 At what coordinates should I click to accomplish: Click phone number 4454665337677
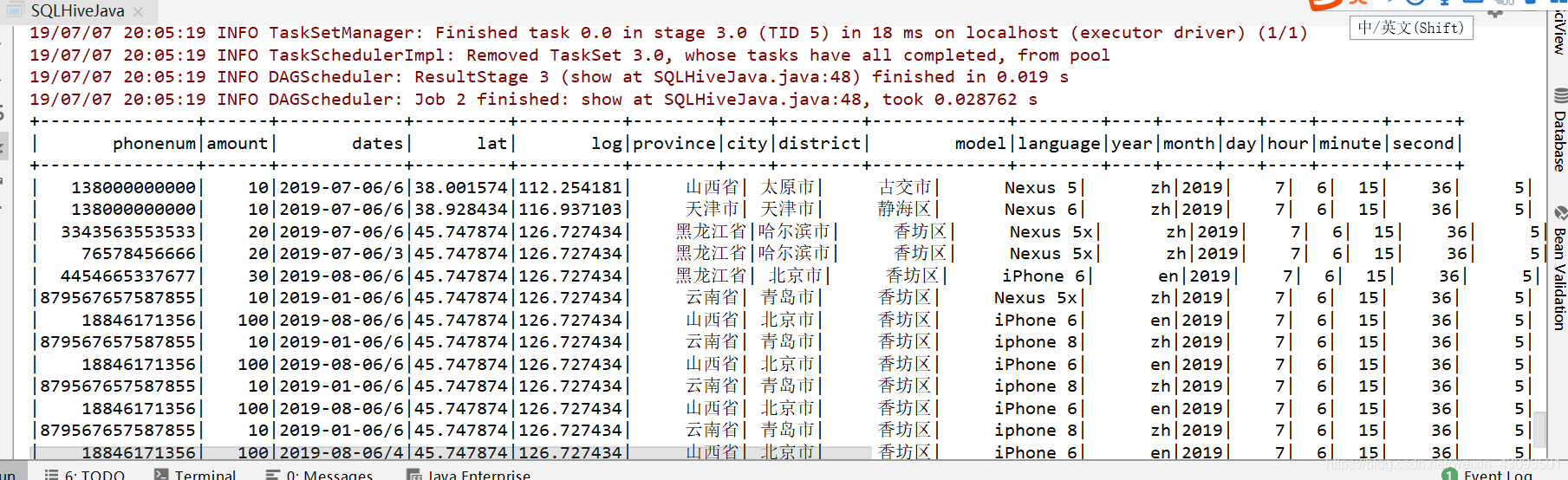coord(128,276)
